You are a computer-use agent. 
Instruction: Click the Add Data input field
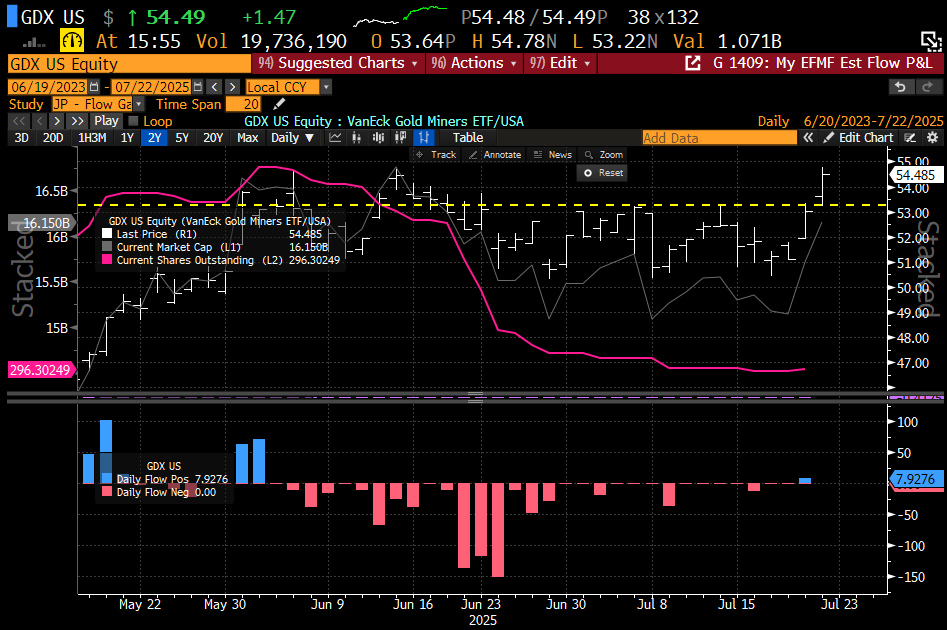(719, 138)
